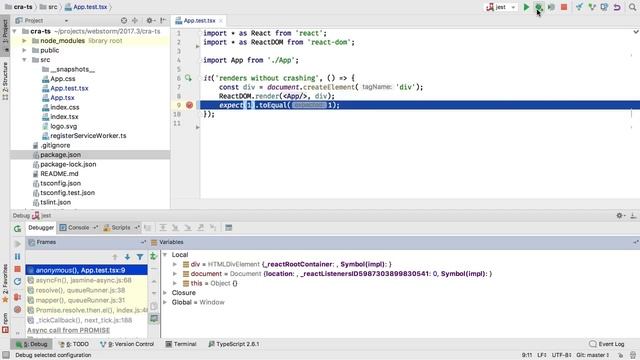Expand the node_modules folder
The image size is (640, 360).
(x=24, y=41)
